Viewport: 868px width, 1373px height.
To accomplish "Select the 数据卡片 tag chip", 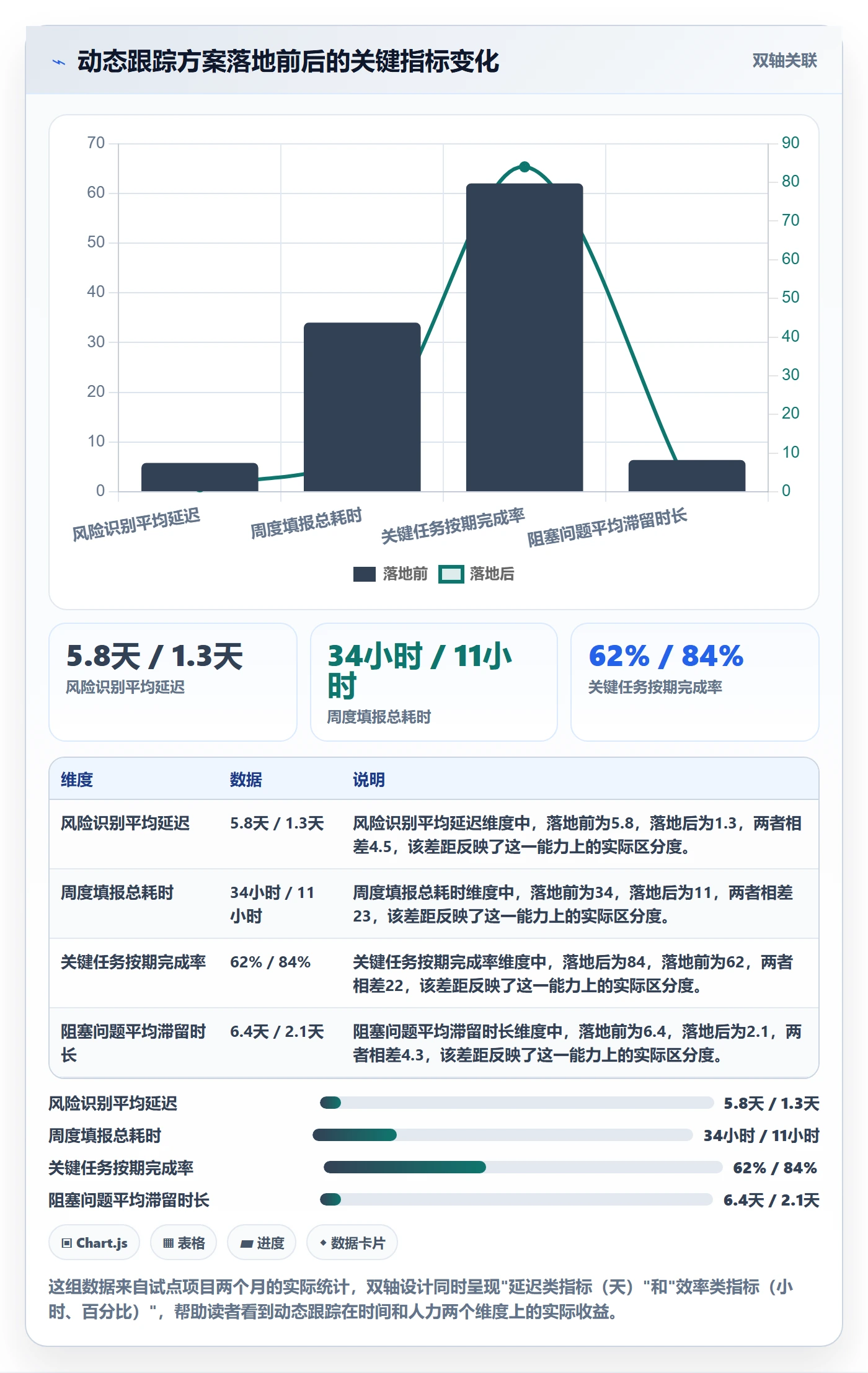I will click(x=352, y=1243).
